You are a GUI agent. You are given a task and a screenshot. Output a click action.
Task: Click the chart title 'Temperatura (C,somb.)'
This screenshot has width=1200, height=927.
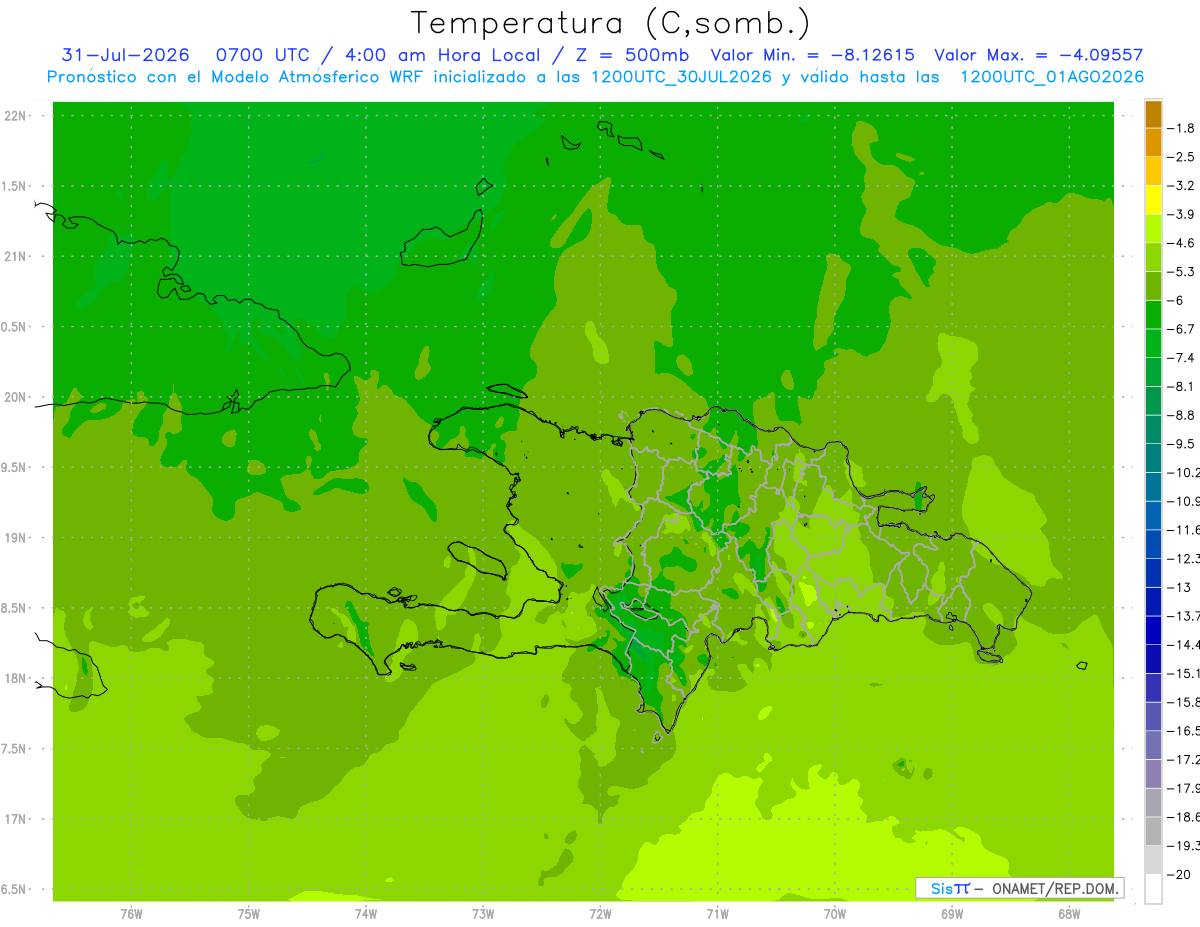pos(610,22)
